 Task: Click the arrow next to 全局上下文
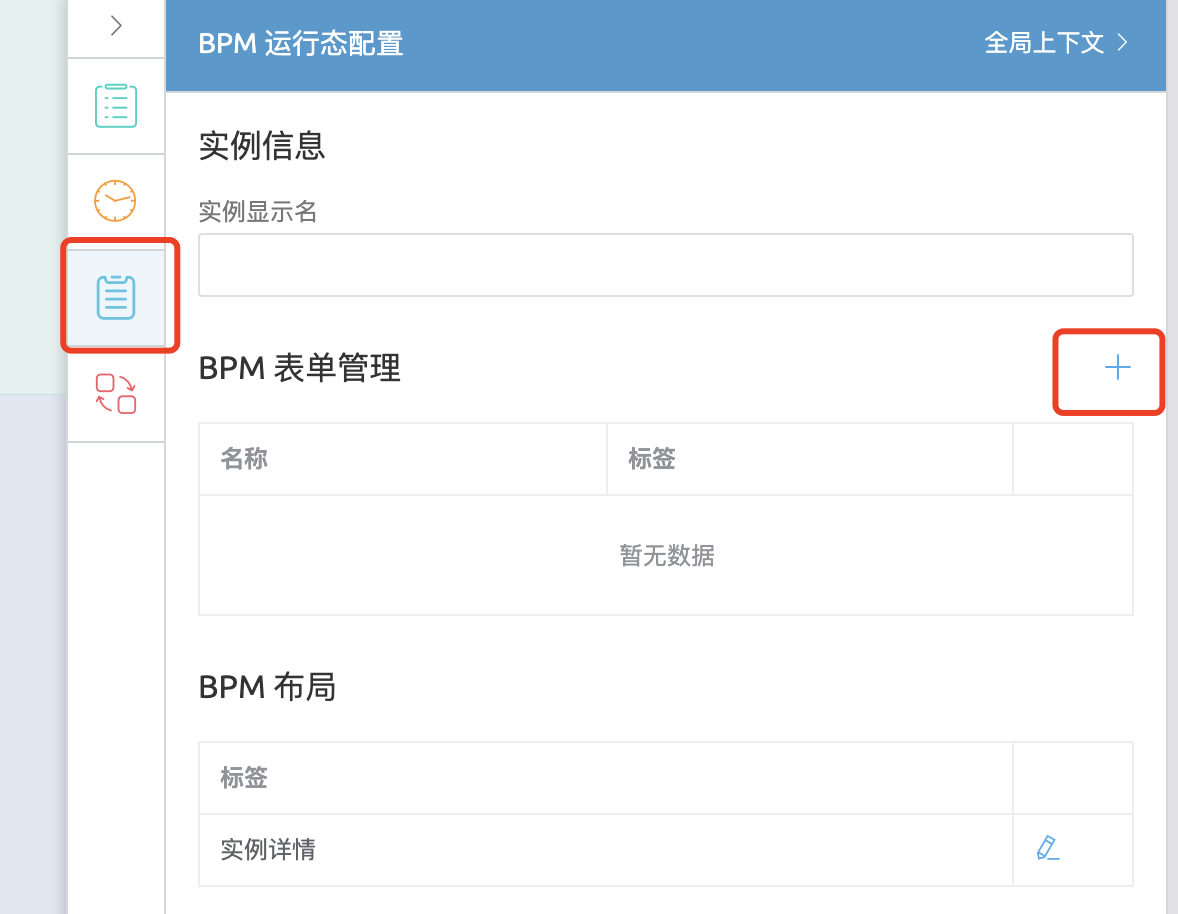1123,44
